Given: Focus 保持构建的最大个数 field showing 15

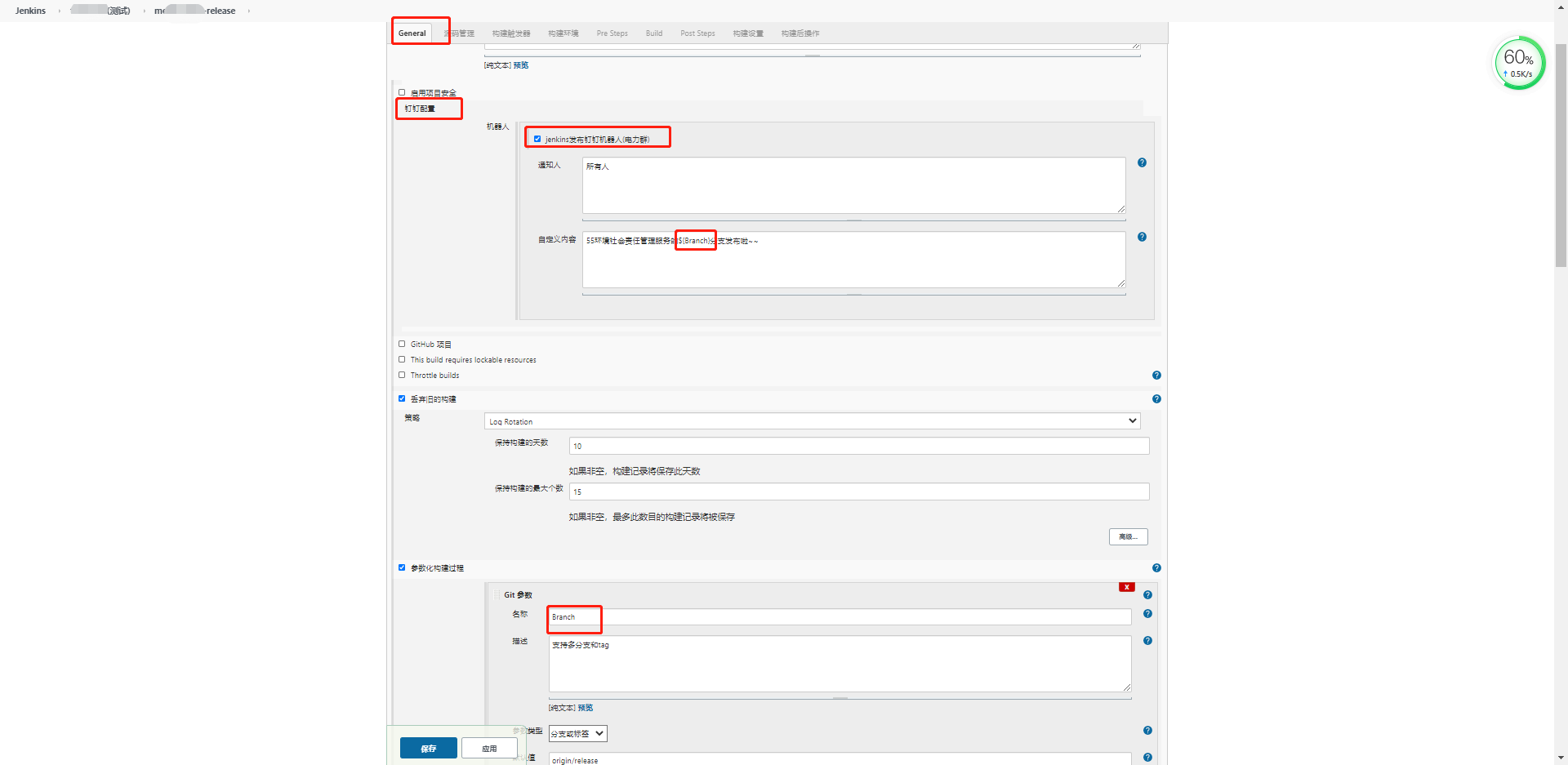Looking at the screenshot, I should click(x=859, y=491).
